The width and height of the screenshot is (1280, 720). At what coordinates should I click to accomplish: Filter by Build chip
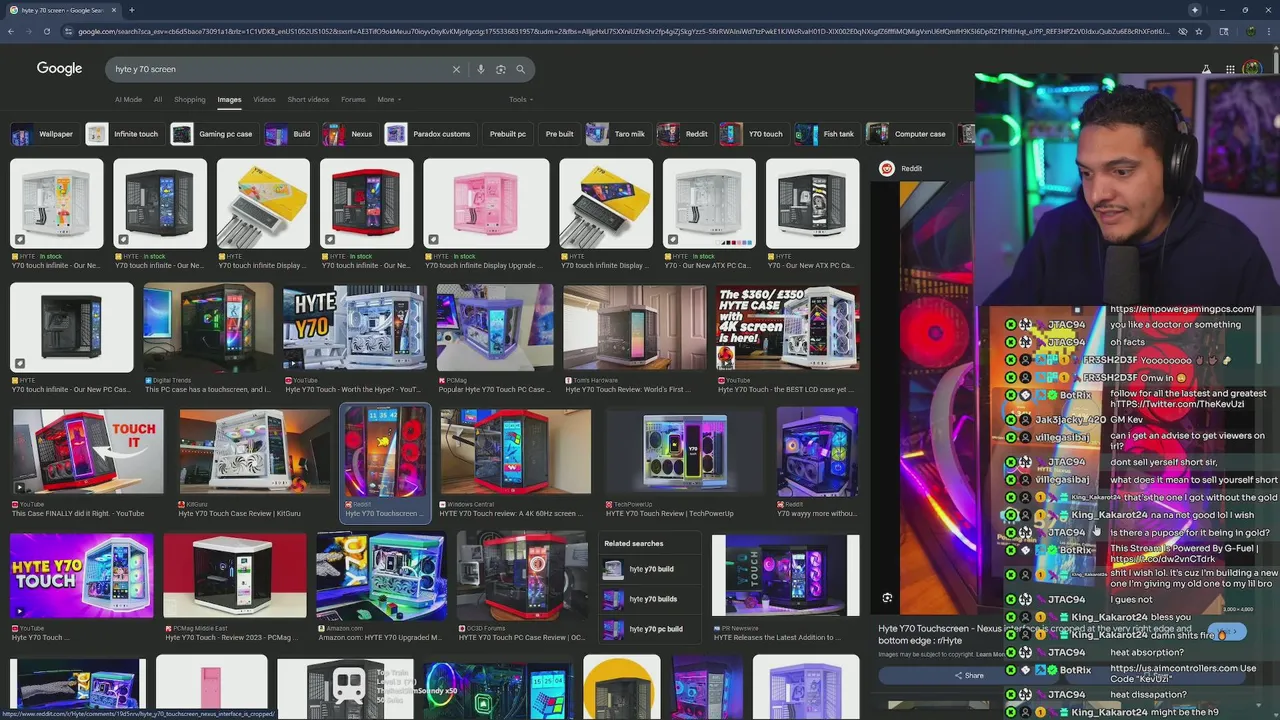(289, 134)
